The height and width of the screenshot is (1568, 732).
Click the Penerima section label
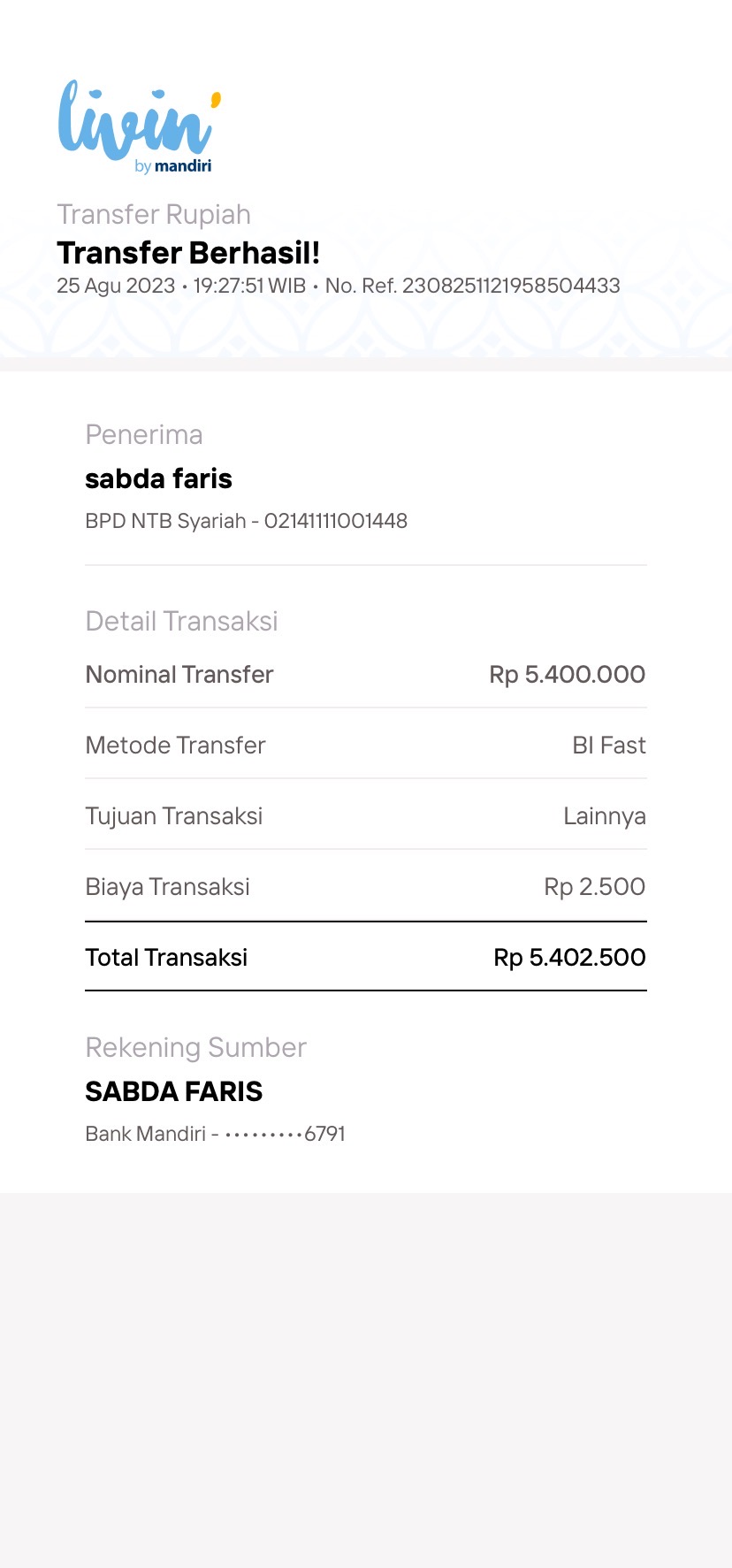point(144,434)
